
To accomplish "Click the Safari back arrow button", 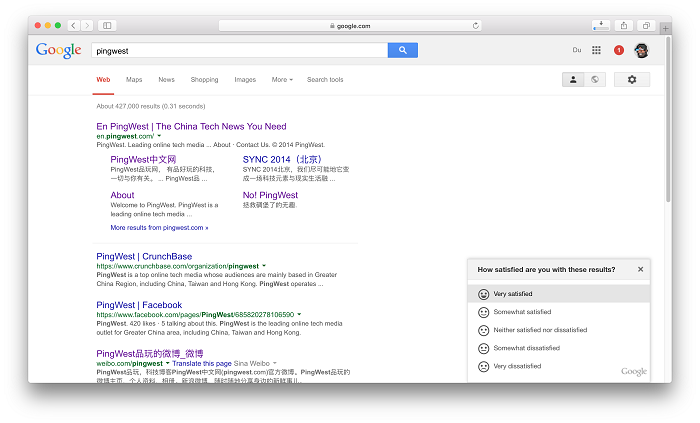I will 74,25.
